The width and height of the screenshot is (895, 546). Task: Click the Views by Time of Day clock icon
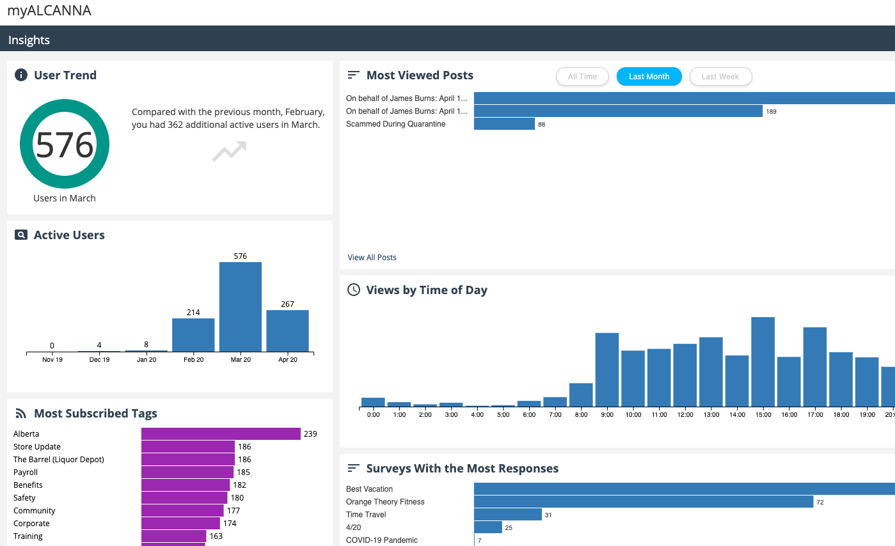tap(354, 289)
